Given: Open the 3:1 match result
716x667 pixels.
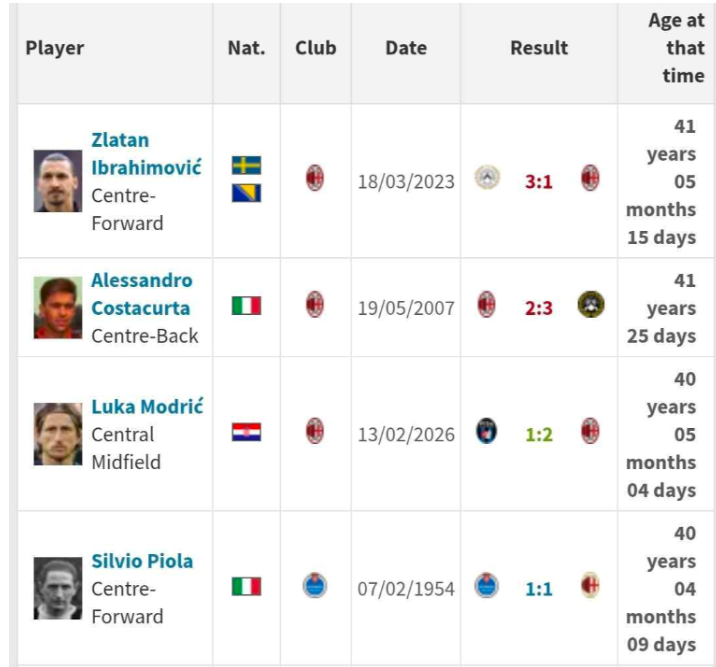Looking at the screenshot, I should tap(539, 182).
